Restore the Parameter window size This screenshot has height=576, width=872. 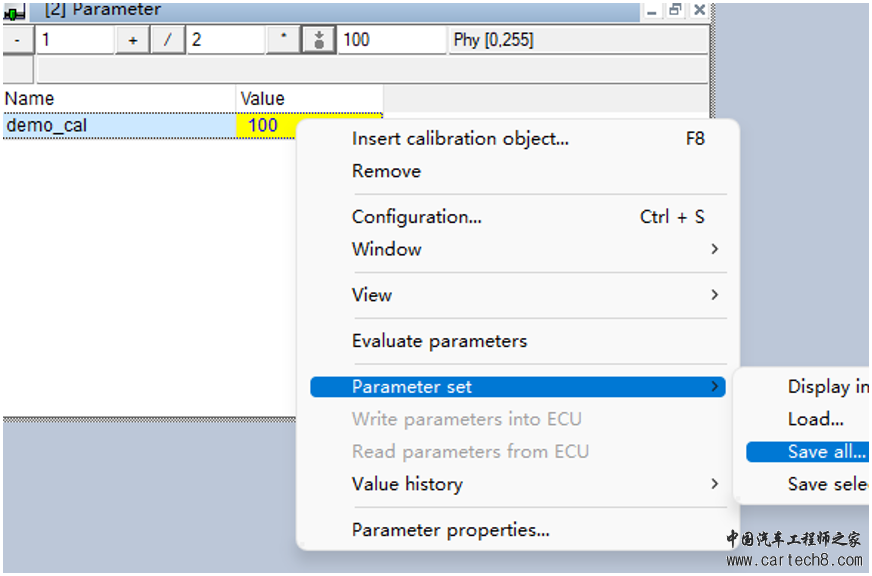point(675,10)
